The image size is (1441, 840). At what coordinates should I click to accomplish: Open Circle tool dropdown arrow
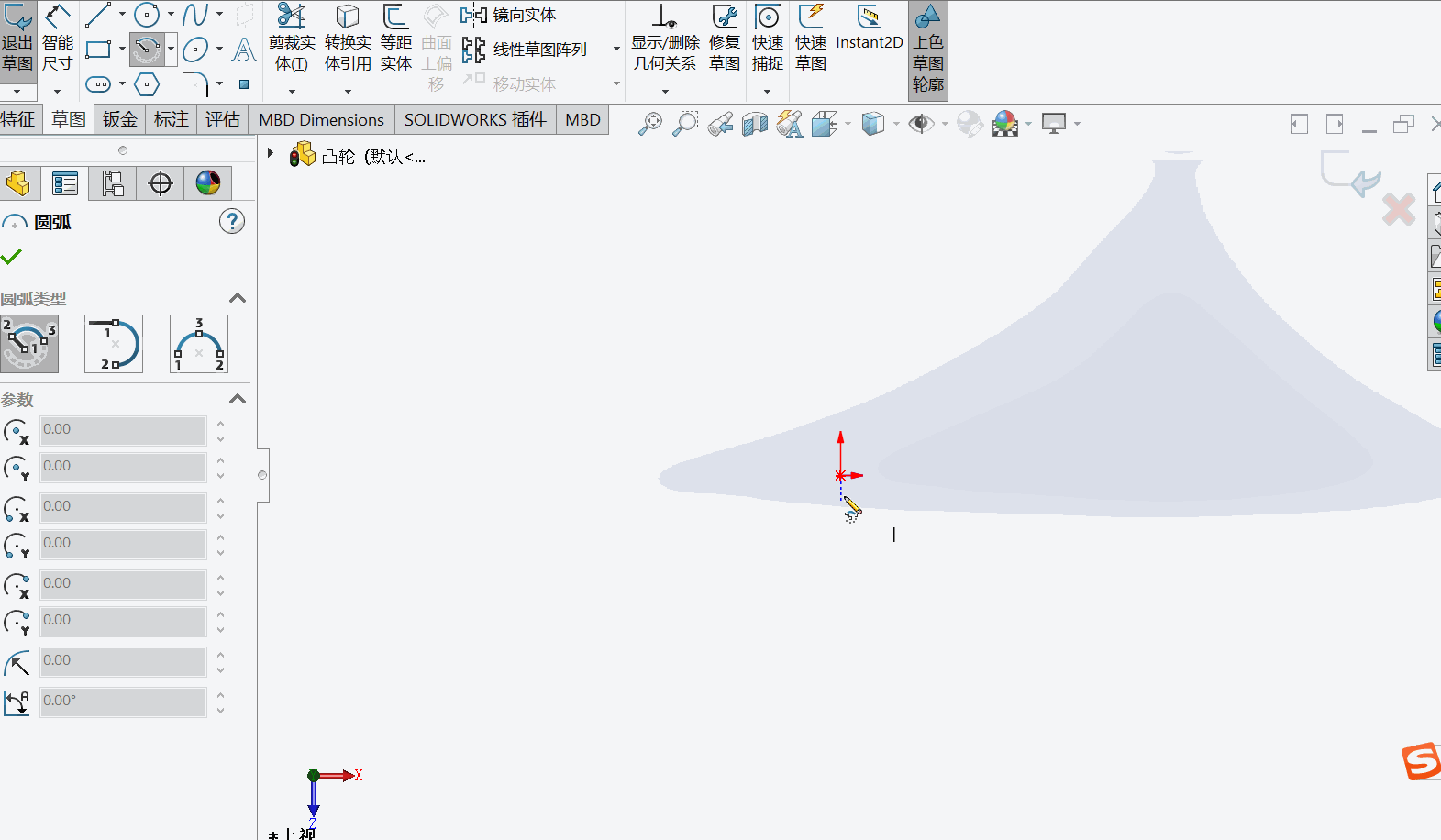pyautogui.click(x=171, y=14)
